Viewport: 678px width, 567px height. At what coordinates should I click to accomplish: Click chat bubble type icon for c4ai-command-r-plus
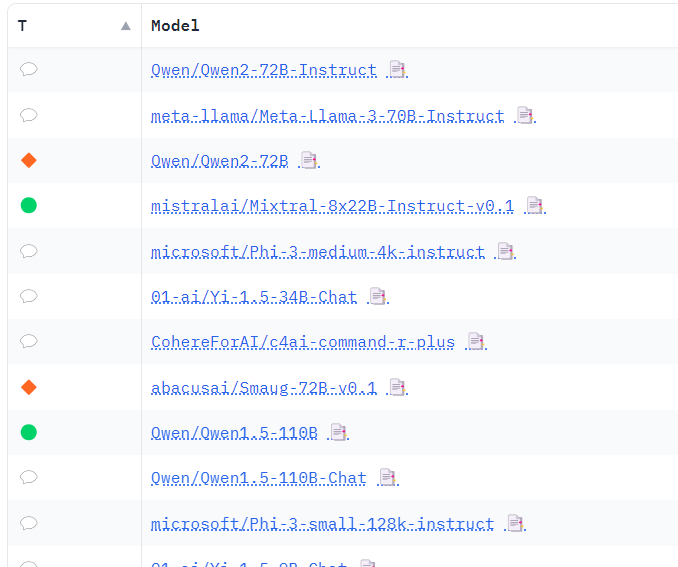29,341
